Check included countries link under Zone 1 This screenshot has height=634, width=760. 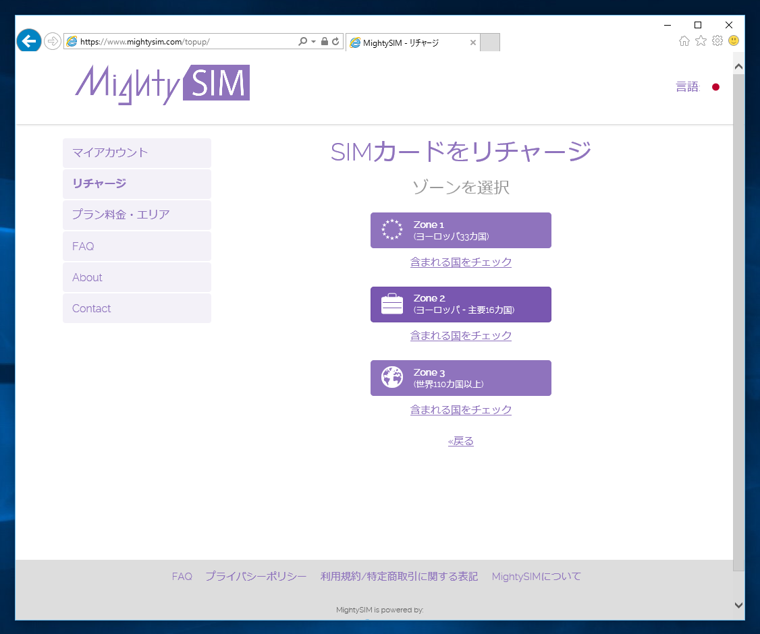pos(461,262)
